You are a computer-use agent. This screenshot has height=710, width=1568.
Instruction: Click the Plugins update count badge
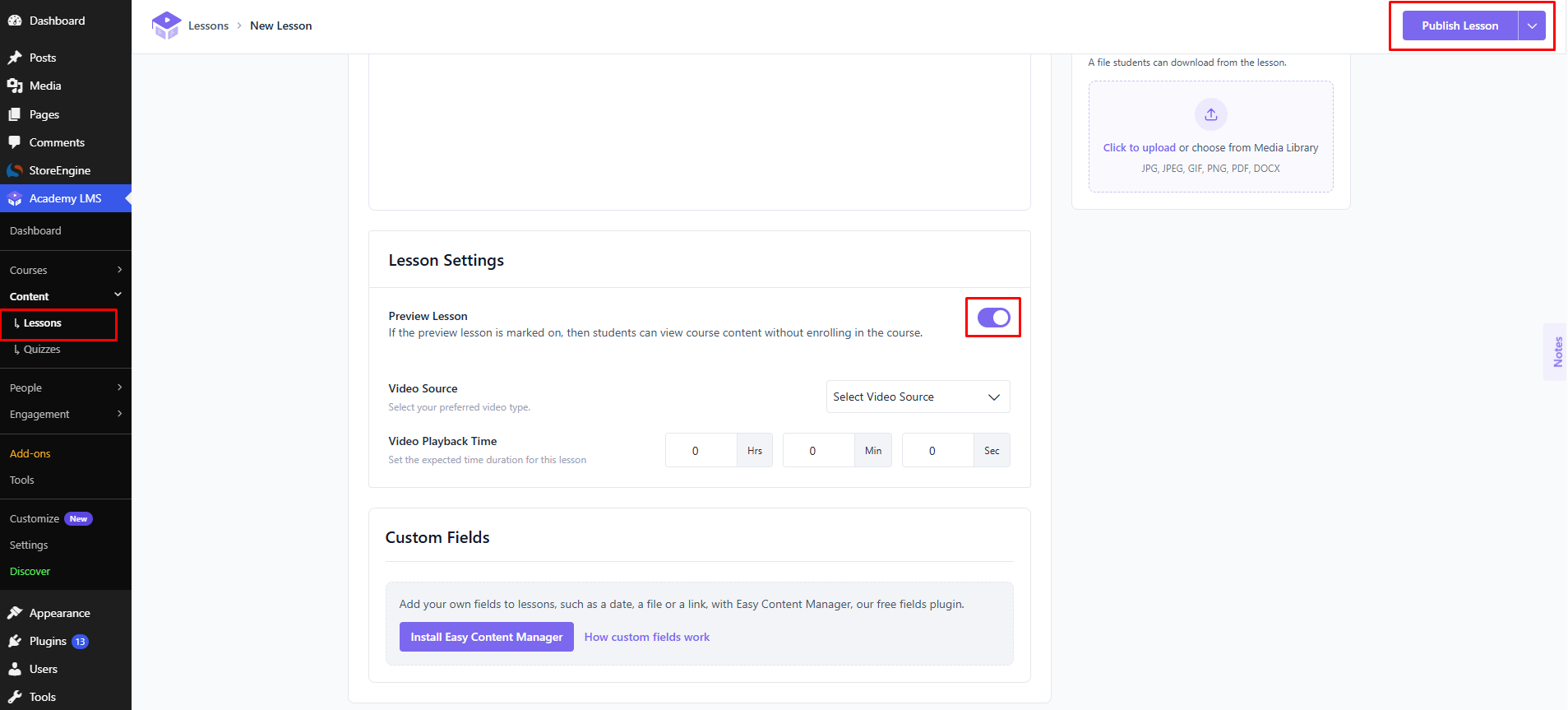click(x=80, y=642)
